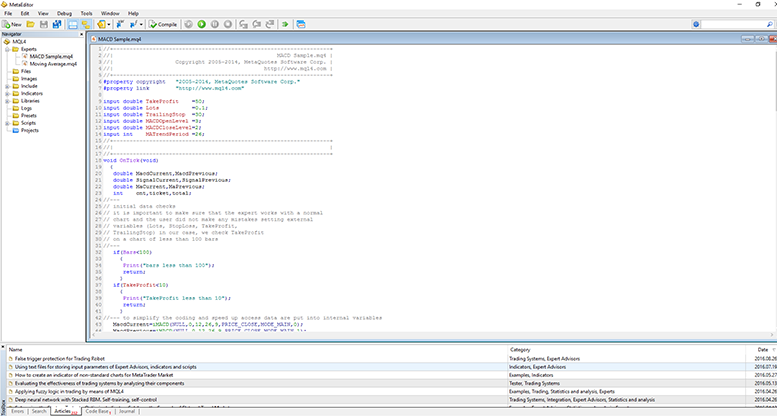Switch to the Code Base tab
Viewport: 777px width, 416px height.
(98, 411)
